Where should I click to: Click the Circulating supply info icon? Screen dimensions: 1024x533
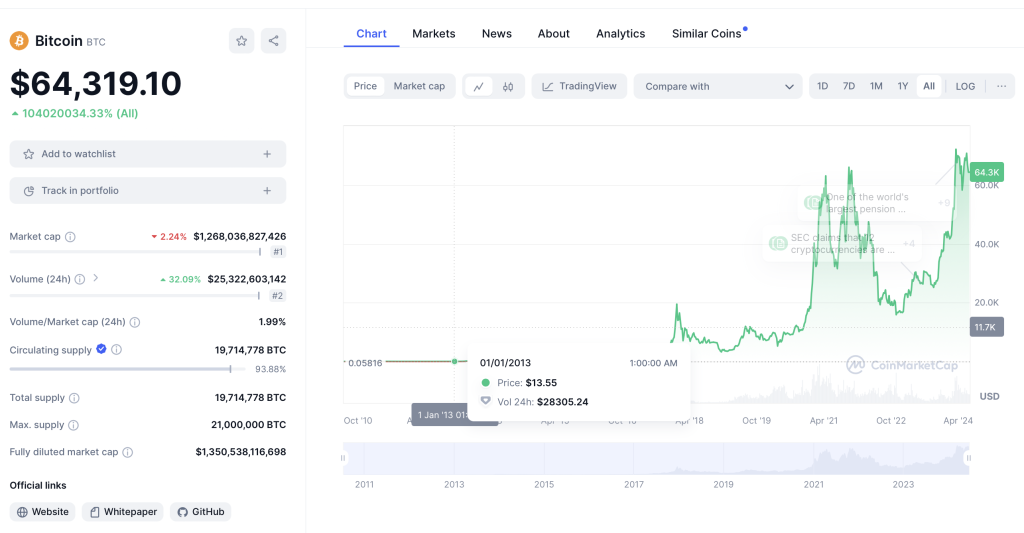tap(116, 349)
